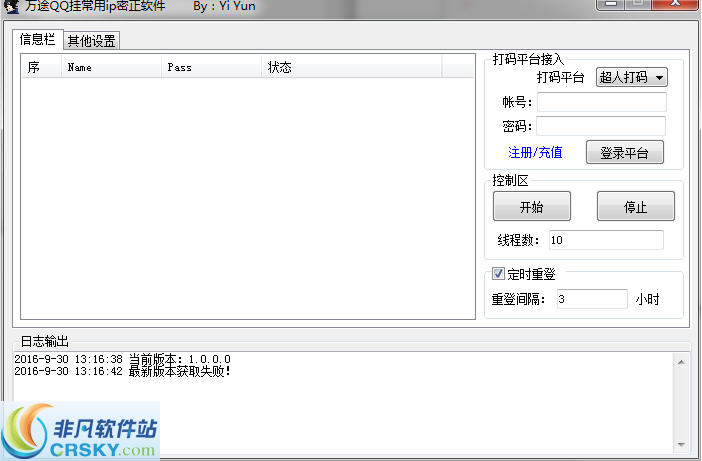Screen dimensions: 702x461
Task: Open the 注册/充值 link
Action: point(535,152)
